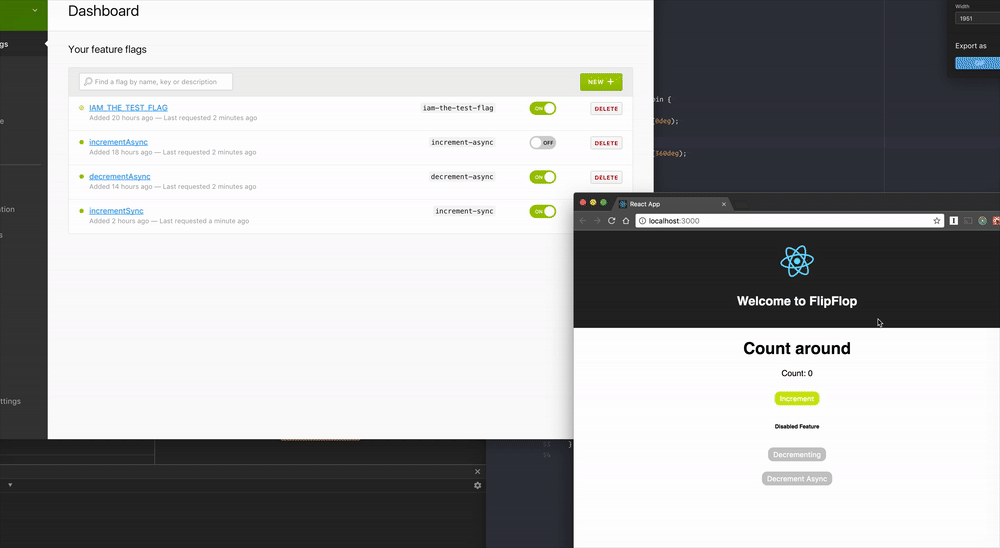Click the browser home icon
The image size is (1000, 548).
click(x=626, y=220)
